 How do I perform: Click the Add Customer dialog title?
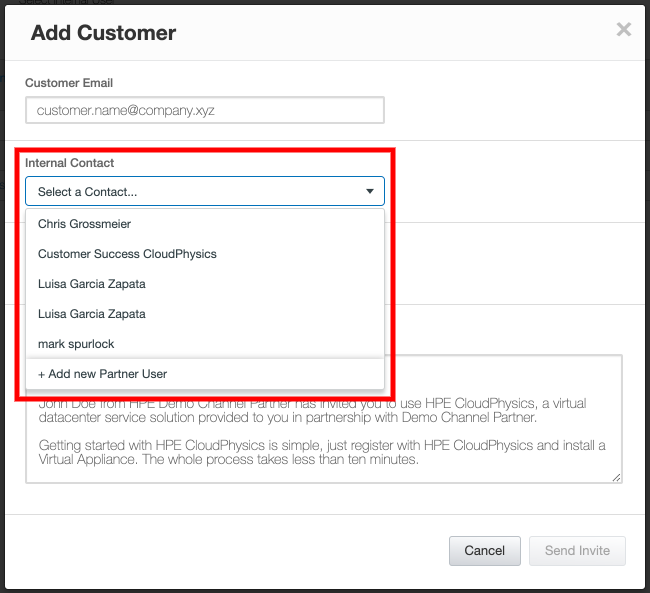point(103,33)
